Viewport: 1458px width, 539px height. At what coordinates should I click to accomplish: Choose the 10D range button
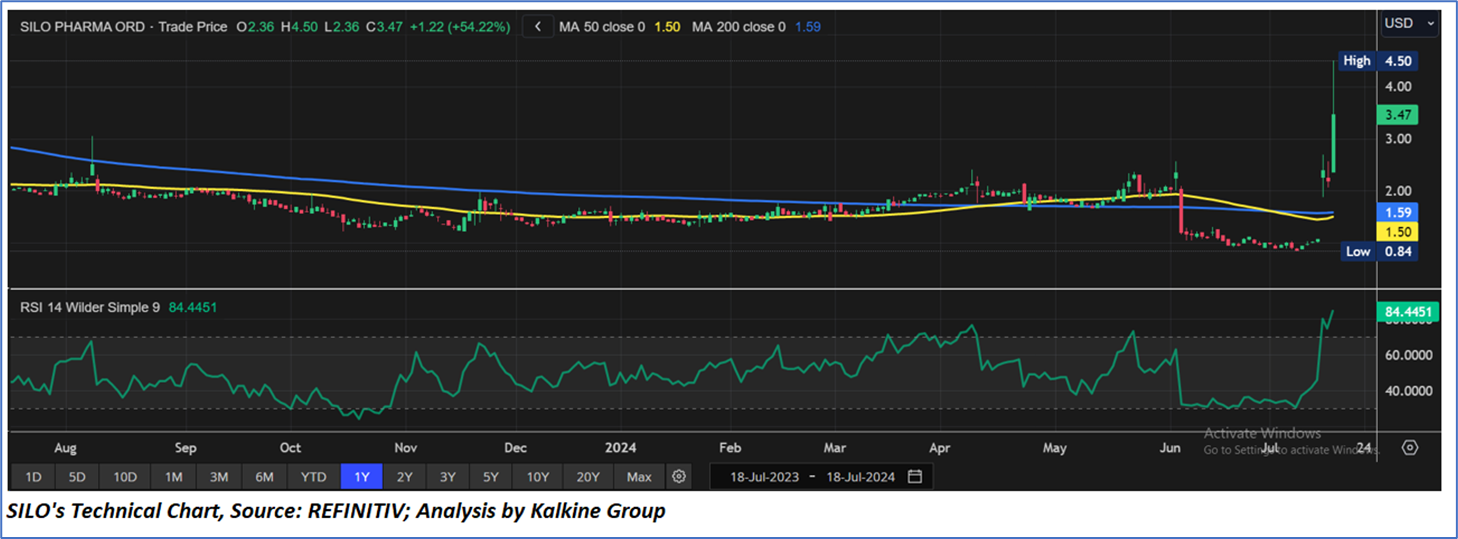click(126, 477)
